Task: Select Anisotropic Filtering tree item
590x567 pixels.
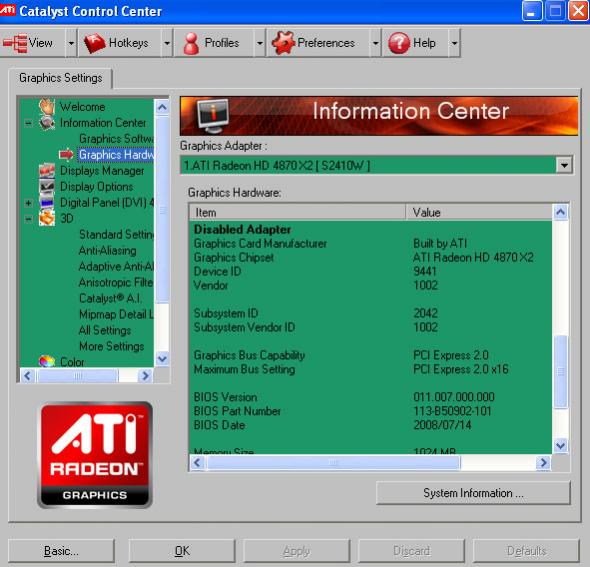Action: (x=116, y=282)
